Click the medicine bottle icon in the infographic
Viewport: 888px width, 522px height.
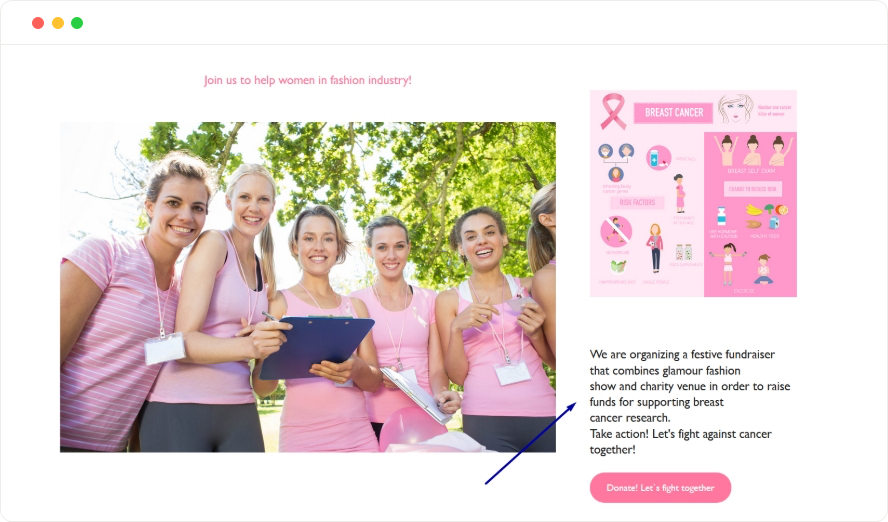pos(658,158)
